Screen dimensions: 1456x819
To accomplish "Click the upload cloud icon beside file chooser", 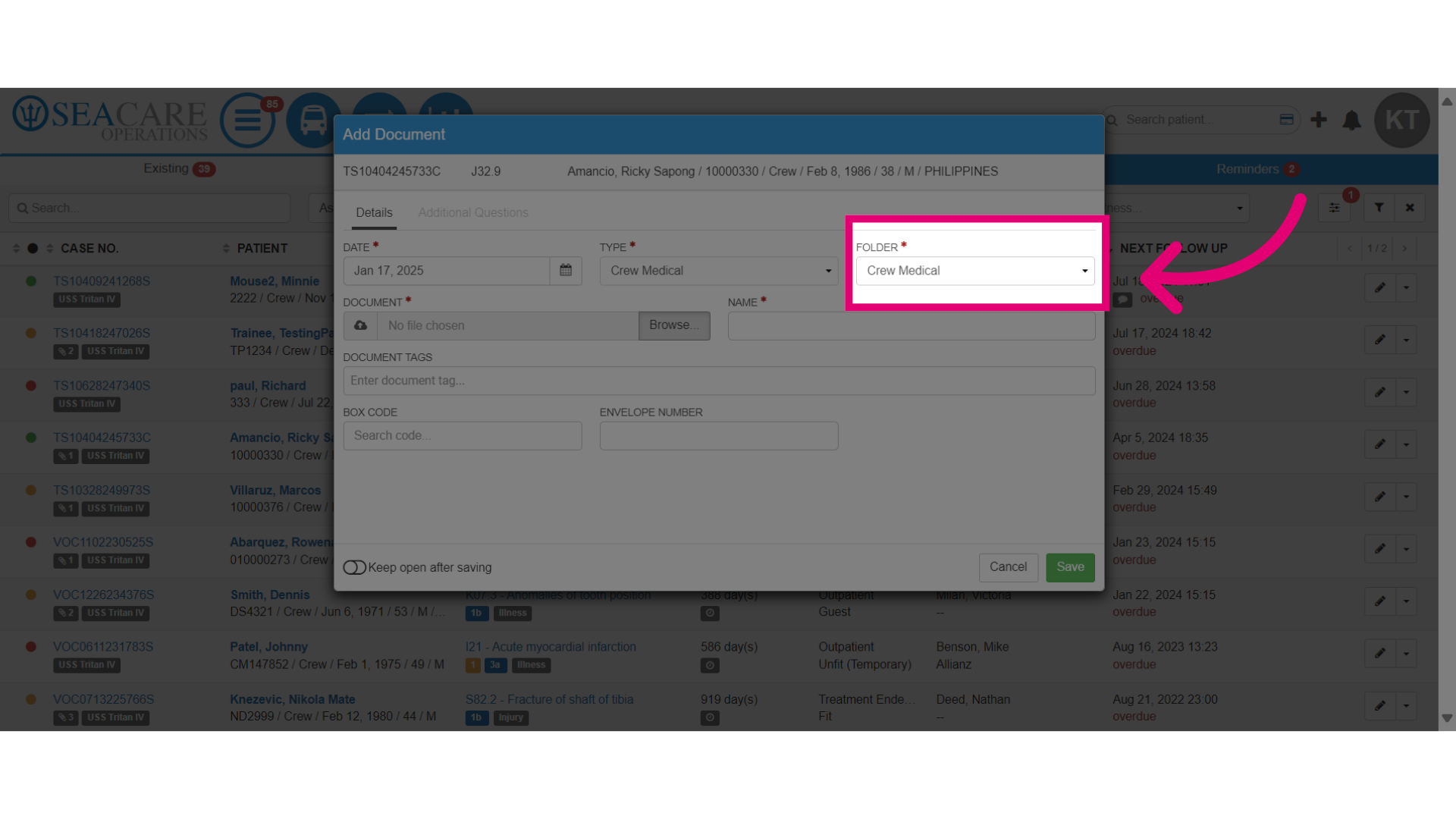I will pos(360,325).
